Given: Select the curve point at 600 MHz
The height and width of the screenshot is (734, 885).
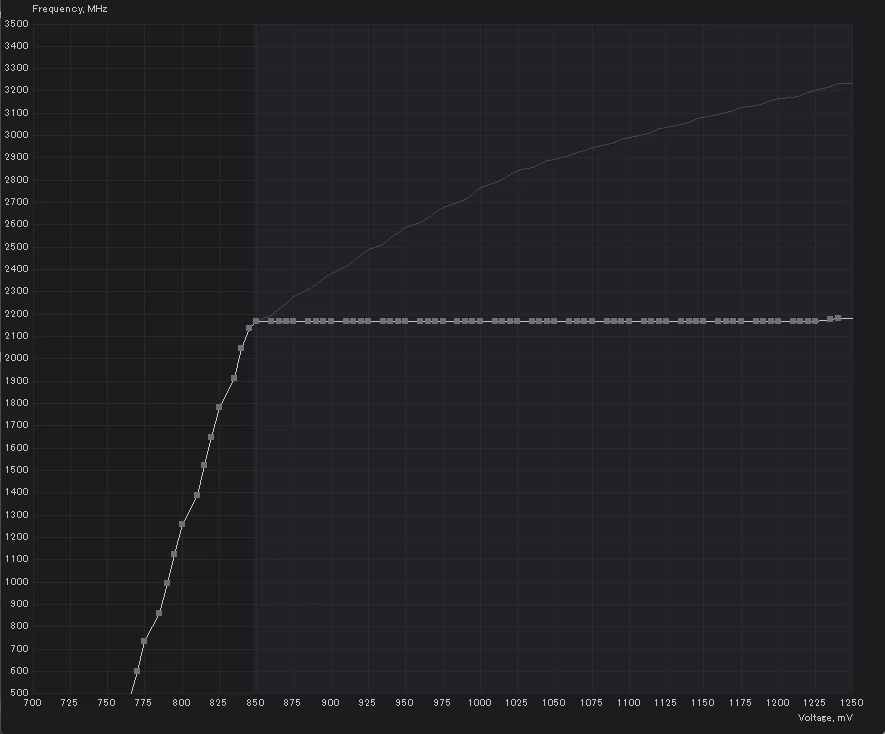Looking at the screenshot, I should click(x=137, y=671).
